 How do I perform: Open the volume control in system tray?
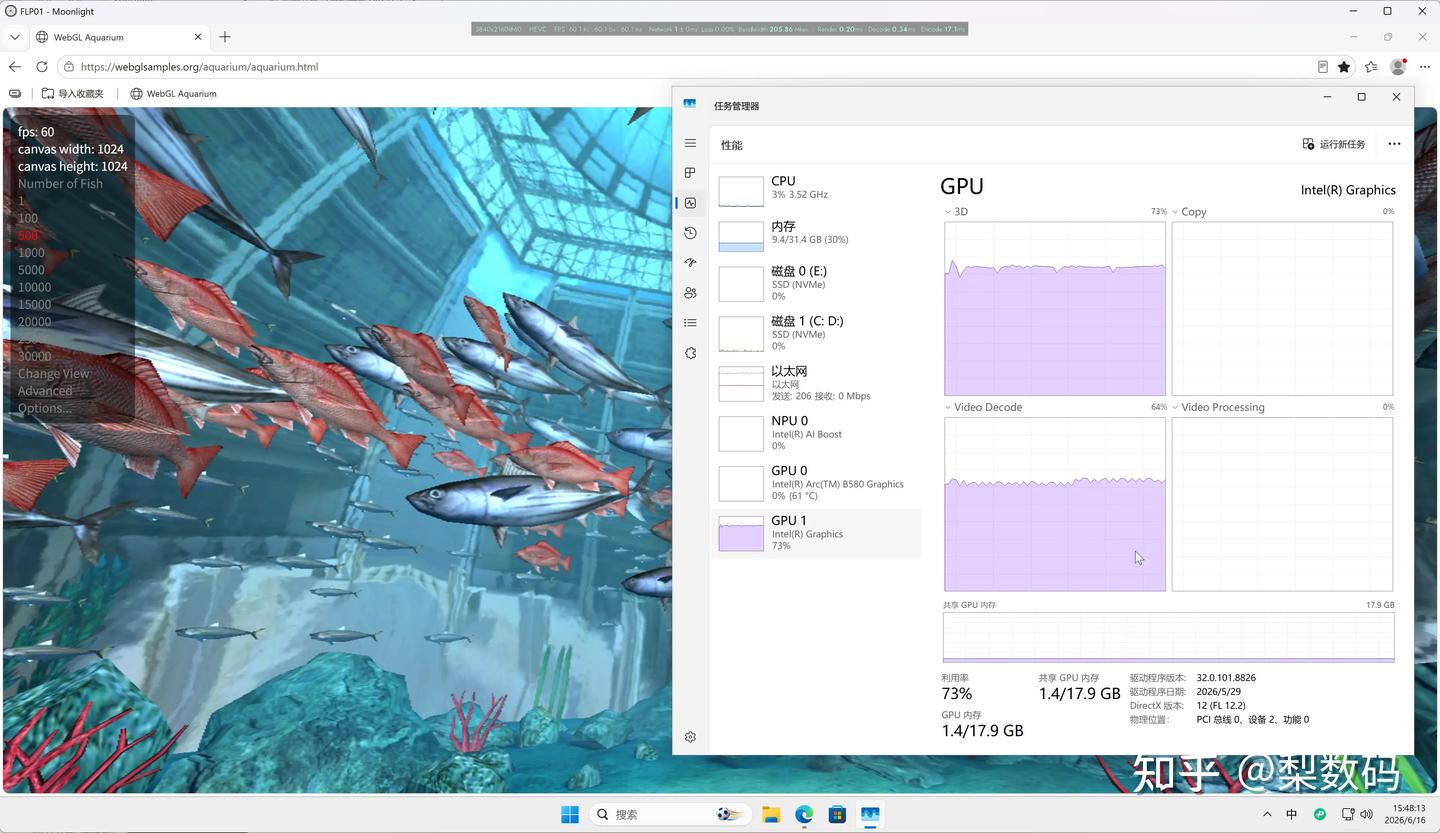tap(1367, 814)
